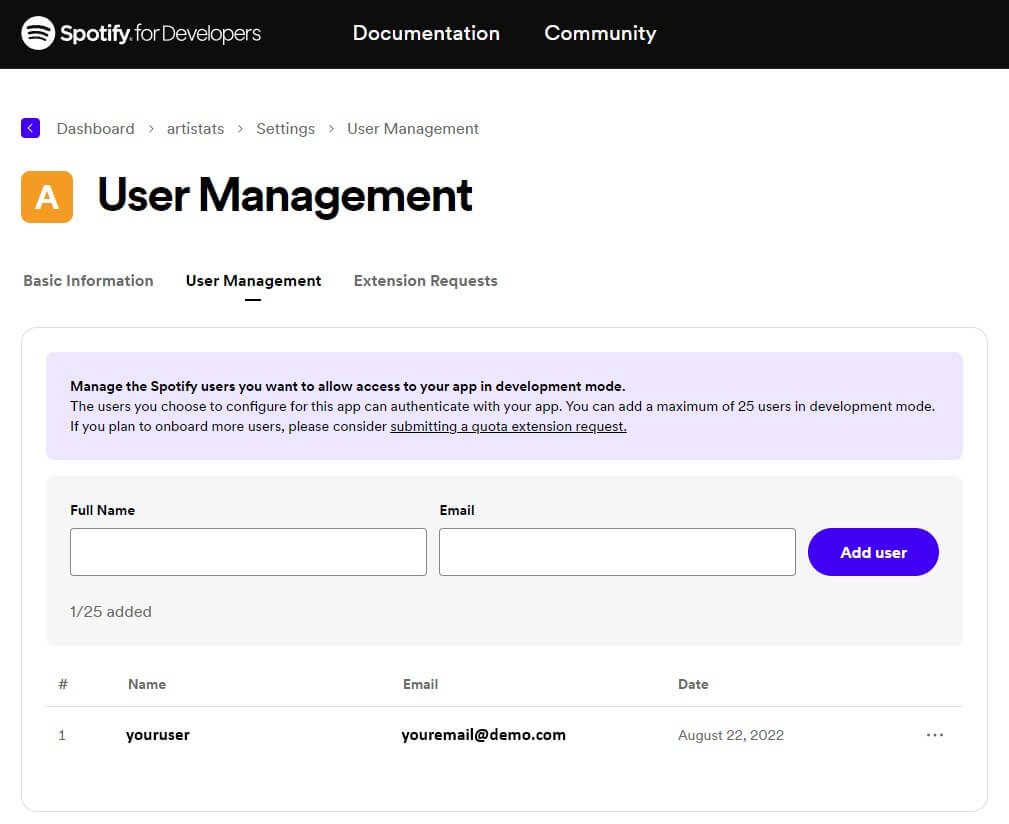Click the Full Name field label

click(x=102, y=510)
